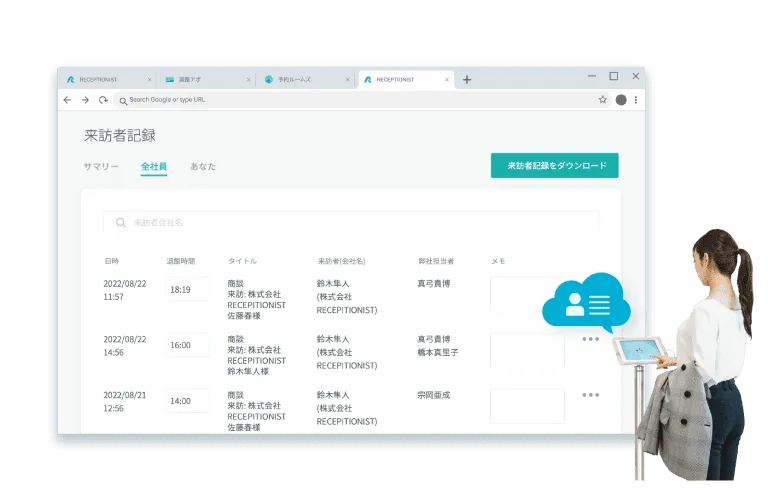768x500 pixels.
Task: Click the browser forward arrow
Action: 85,100
